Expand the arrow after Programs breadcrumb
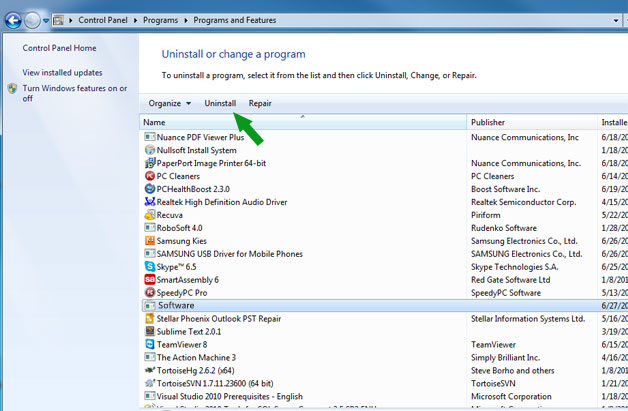Image resolution: width=628 pixels, height=411 pixels. 186,20
